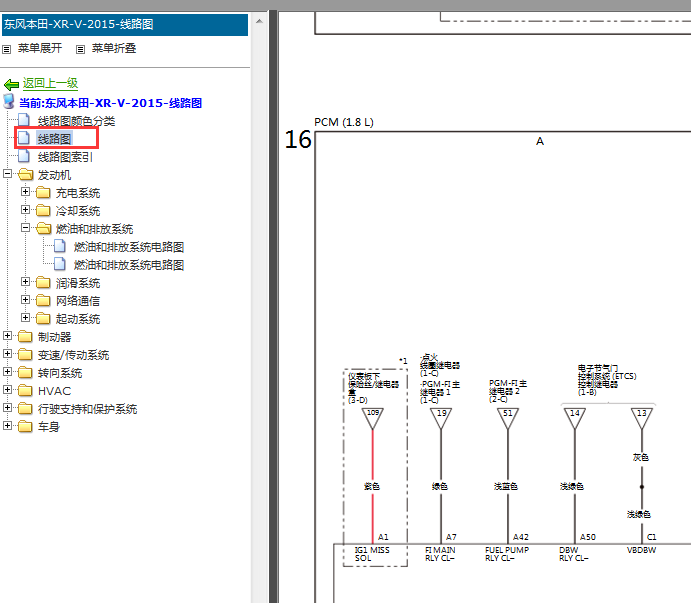Click page icon of 线路图索引

point(24,156)
